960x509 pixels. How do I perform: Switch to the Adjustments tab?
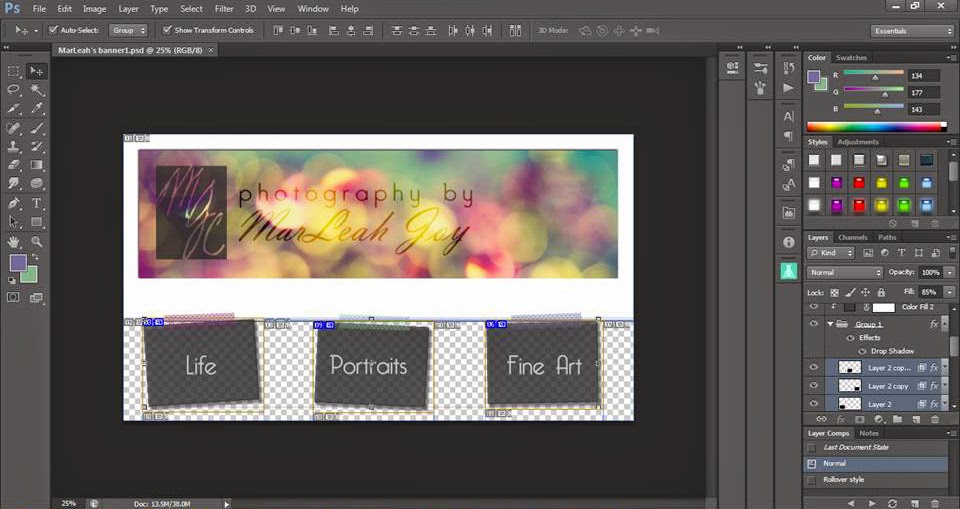tap(858, 142)
